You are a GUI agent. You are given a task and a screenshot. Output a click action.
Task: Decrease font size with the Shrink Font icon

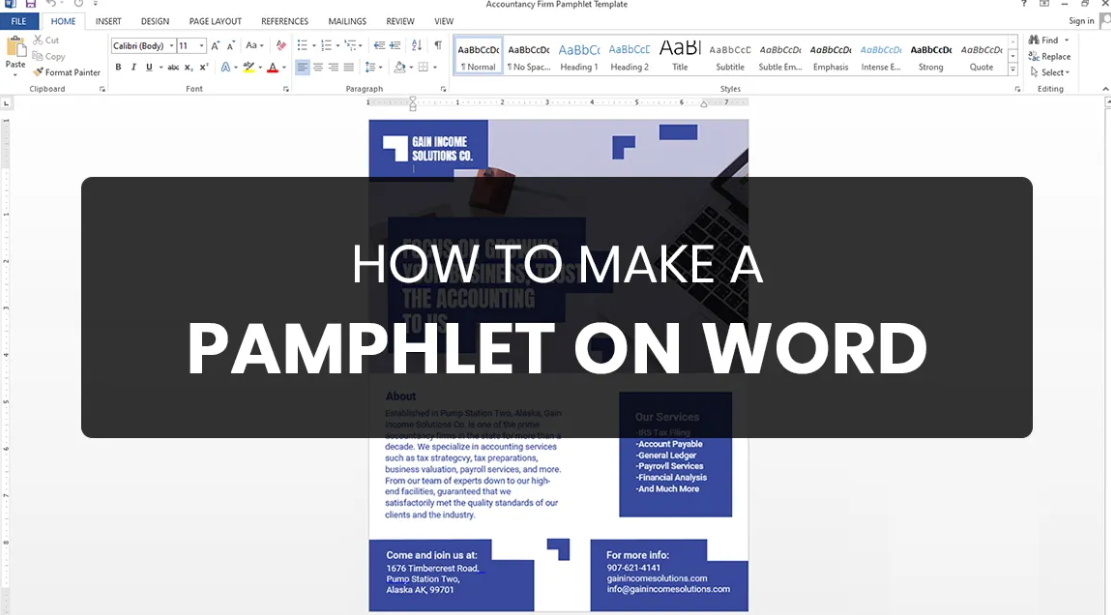point(230,46)
